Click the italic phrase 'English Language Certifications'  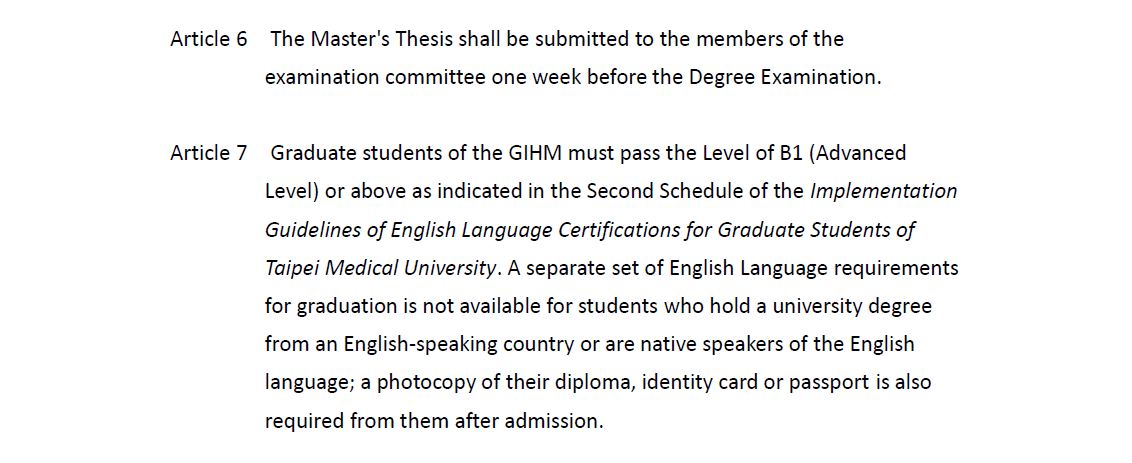[535, 230]
